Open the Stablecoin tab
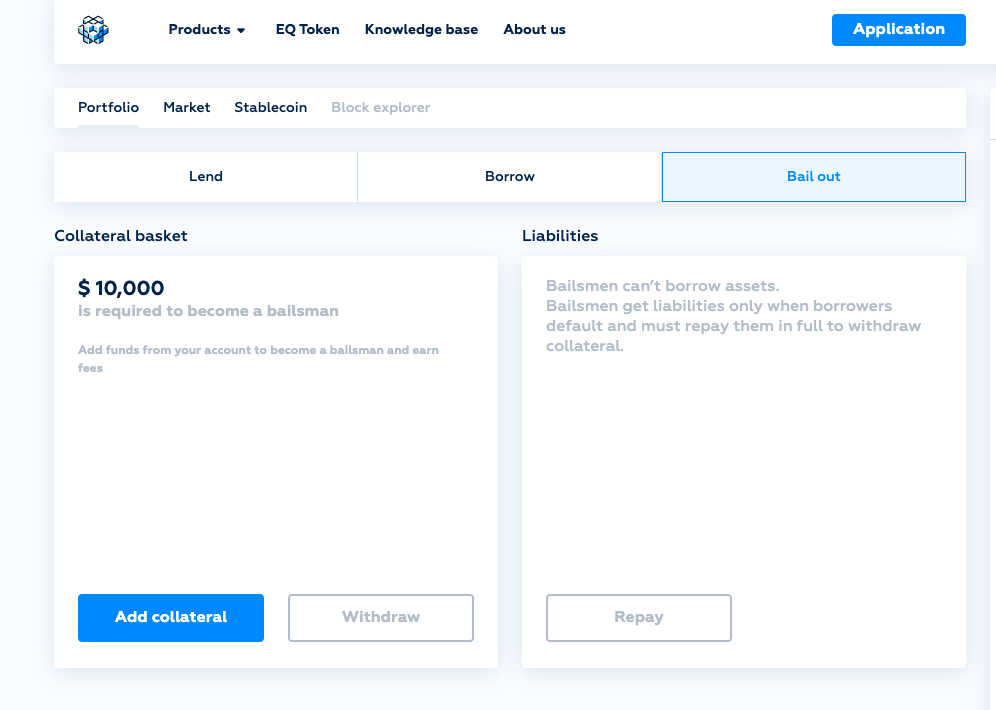The height and width of the screenshot is (710, 996). point(271,107)
